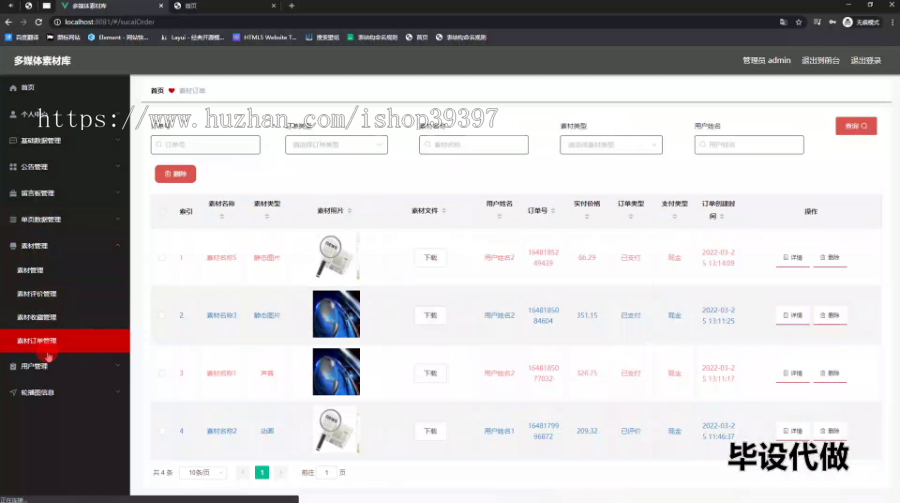Click 删除 button in row 3
900x503 pixels.
coord(830,373)
